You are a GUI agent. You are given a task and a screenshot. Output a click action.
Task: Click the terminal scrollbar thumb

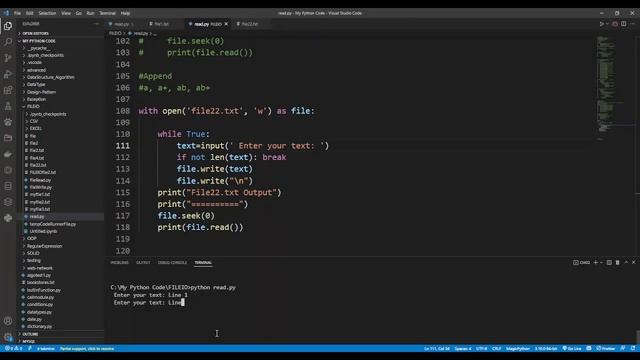(x=638, y=336)
